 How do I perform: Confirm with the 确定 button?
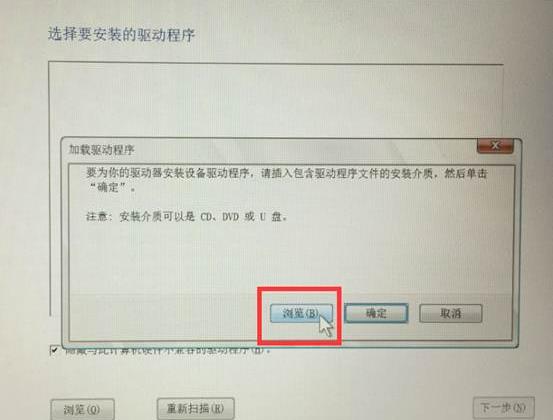[376, 313]
